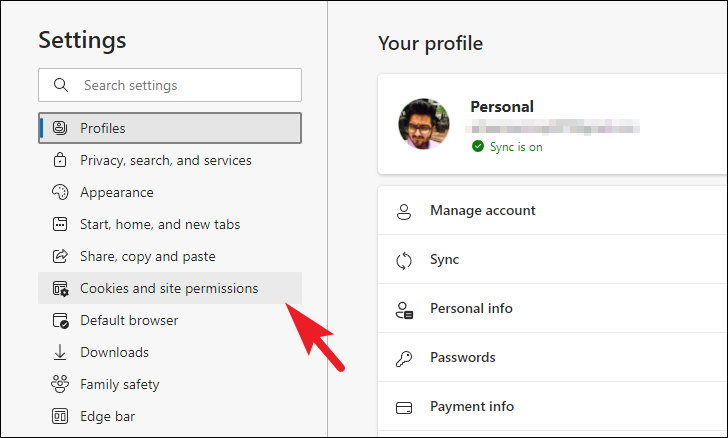
Task: Open Payment info section
Action: click(472, 406)
